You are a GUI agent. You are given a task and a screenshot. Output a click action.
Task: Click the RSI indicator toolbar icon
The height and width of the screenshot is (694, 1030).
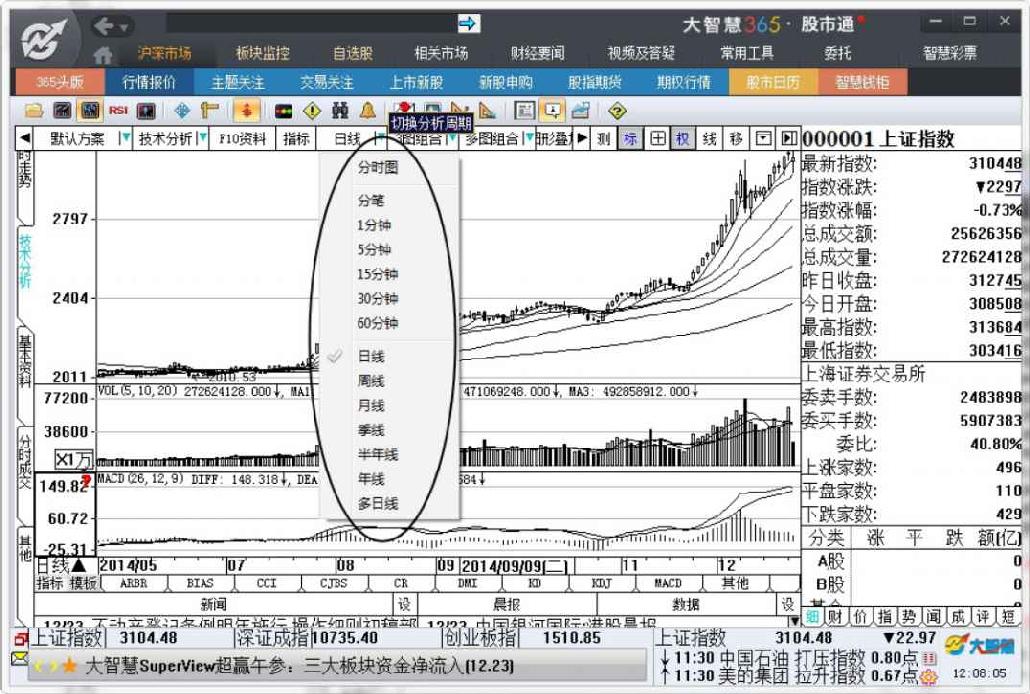coord(118,110)
